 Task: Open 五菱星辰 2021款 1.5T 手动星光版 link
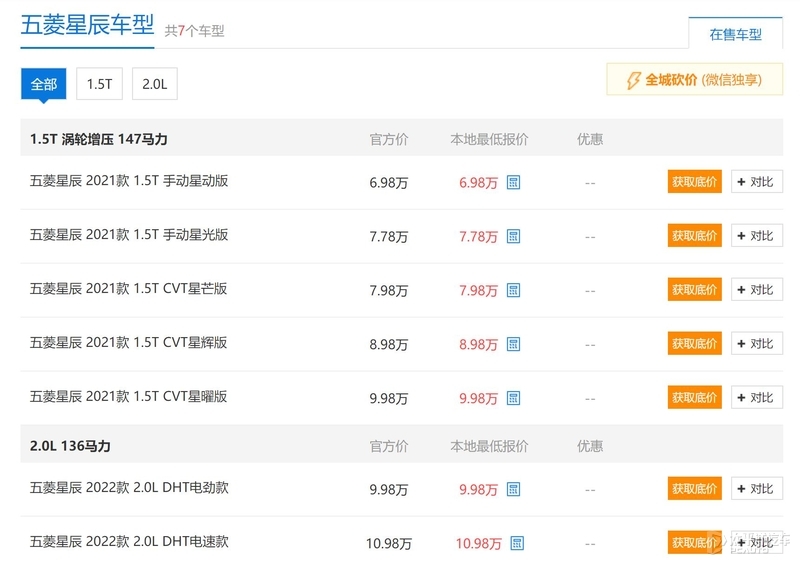[x=129, y=235]
